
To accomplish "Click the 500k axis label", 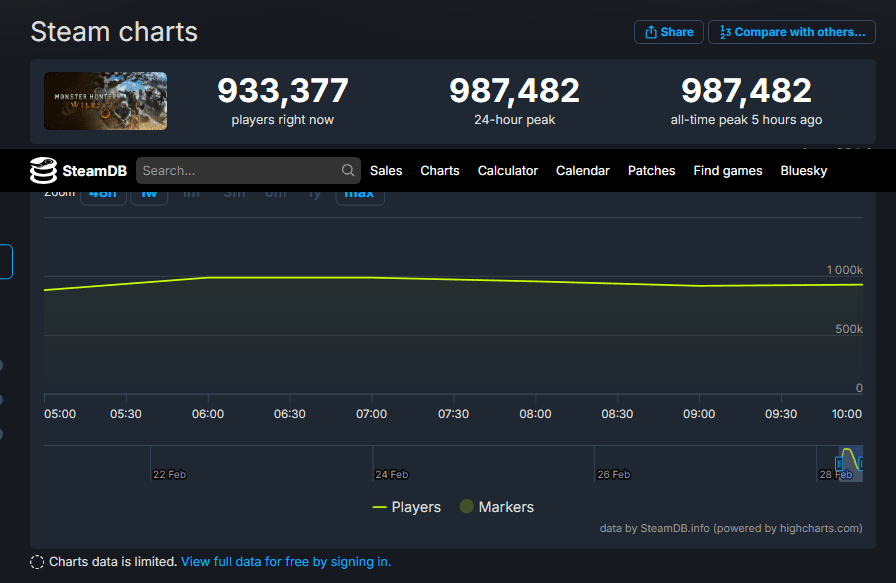I will click(x=849, y=329).
